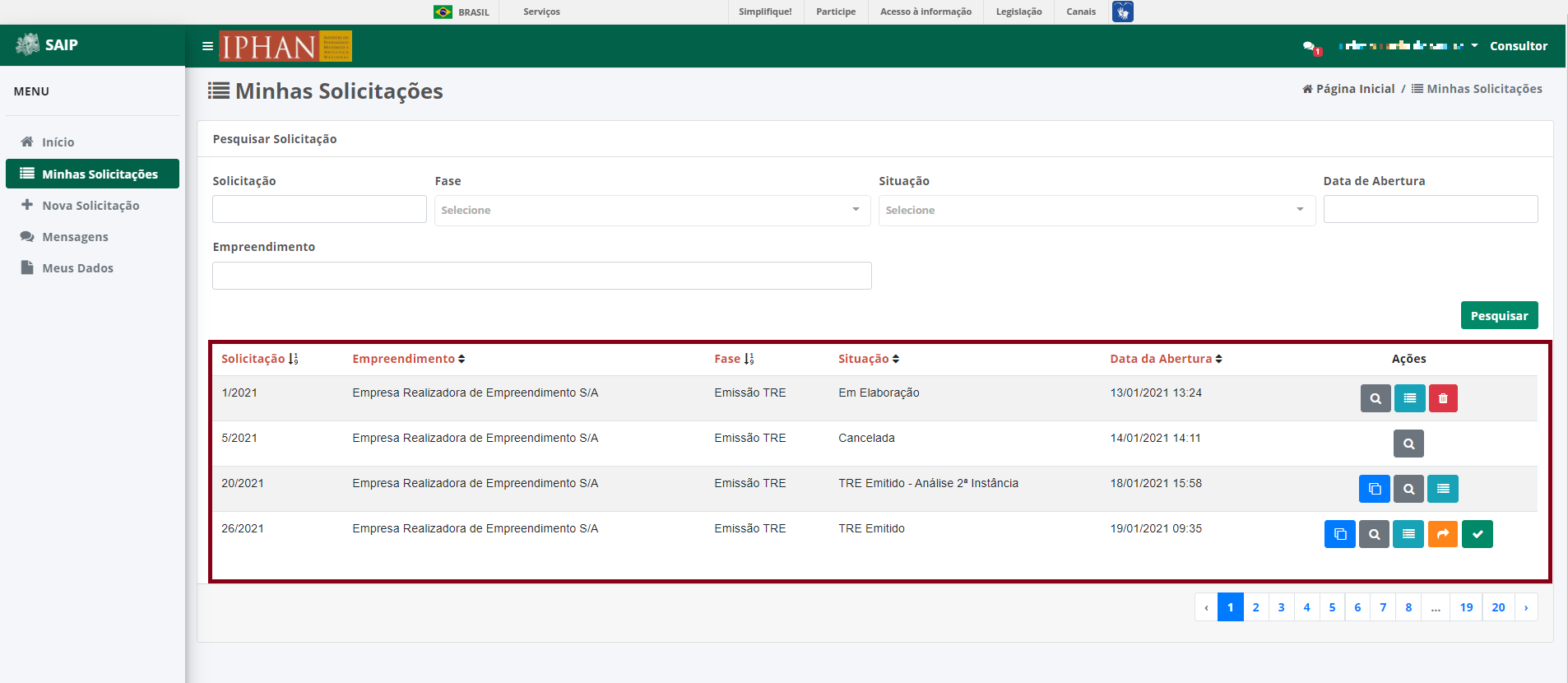View details of cancelled solicitação 5/2021
1568x683 pixels.
pyautogui.click(x=1408, y=444)
